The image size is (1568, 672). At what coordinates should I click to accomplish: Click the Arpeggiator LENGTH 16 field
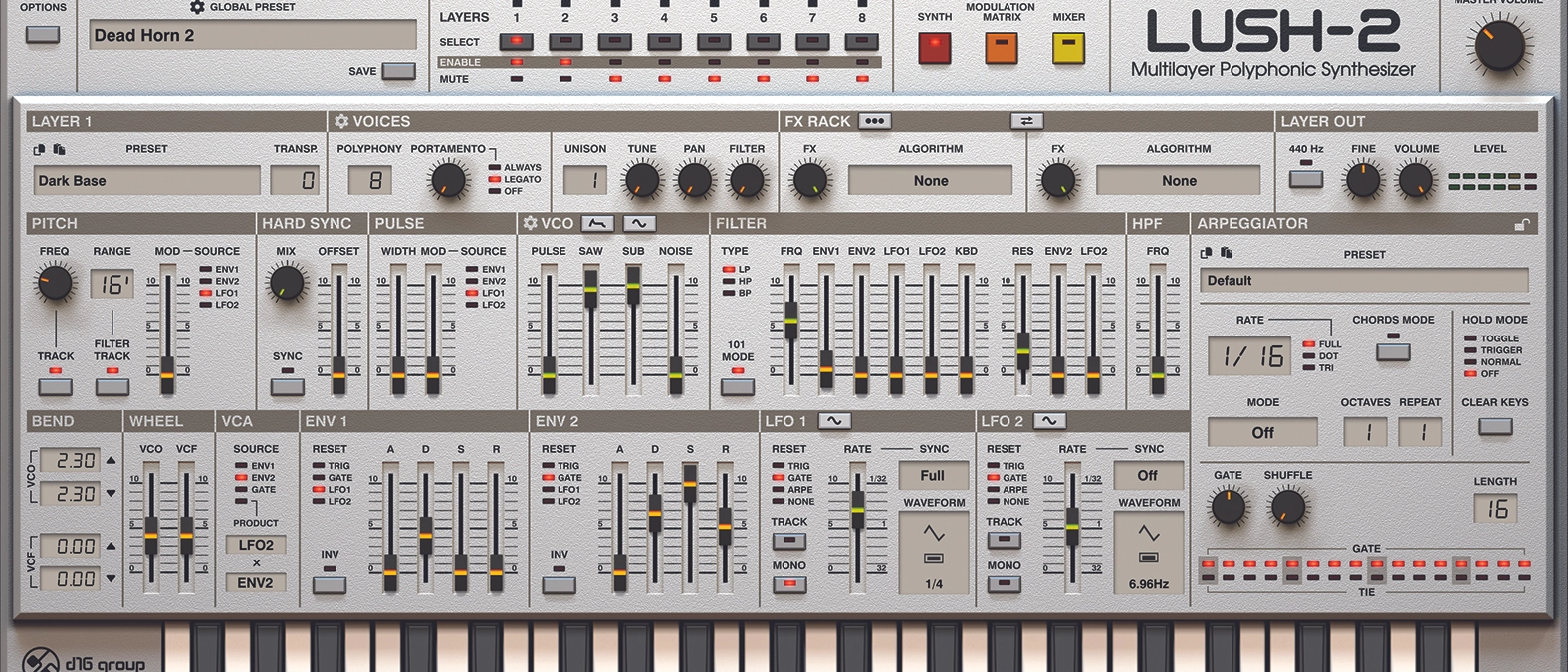pos(1495,508)
